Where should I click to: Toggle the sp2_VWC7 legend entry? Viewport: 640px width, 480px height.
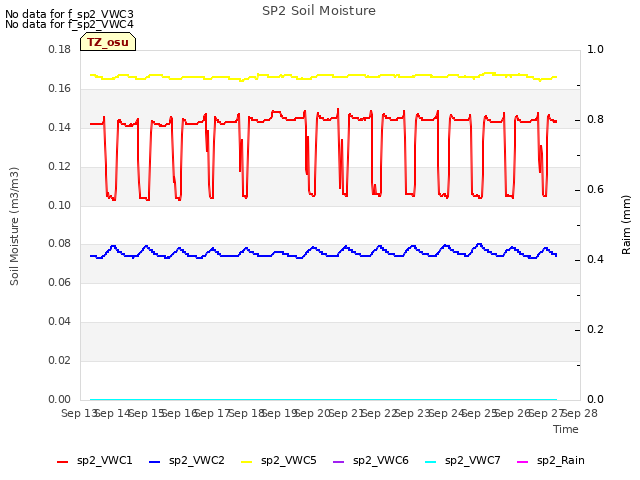pyautogui.click(x=463, y=461)
